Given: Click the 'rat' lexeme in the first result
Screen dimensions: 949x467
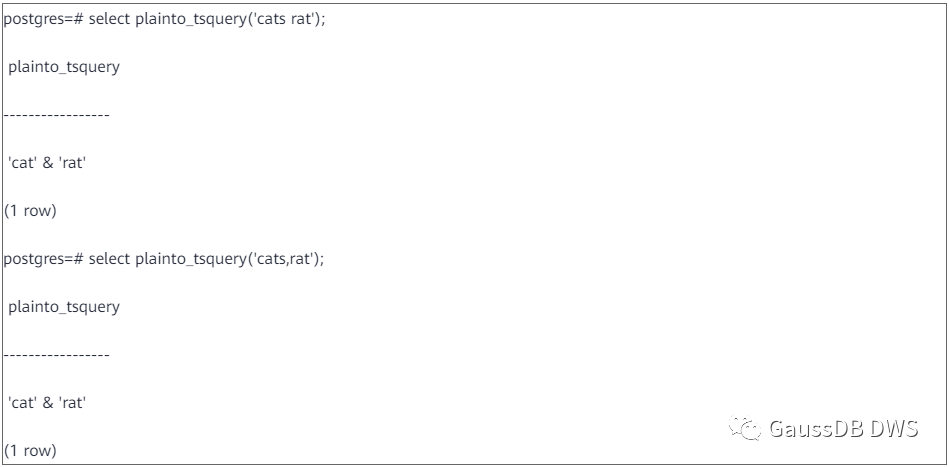Looking at the screenshot, I should pos(71,164).
